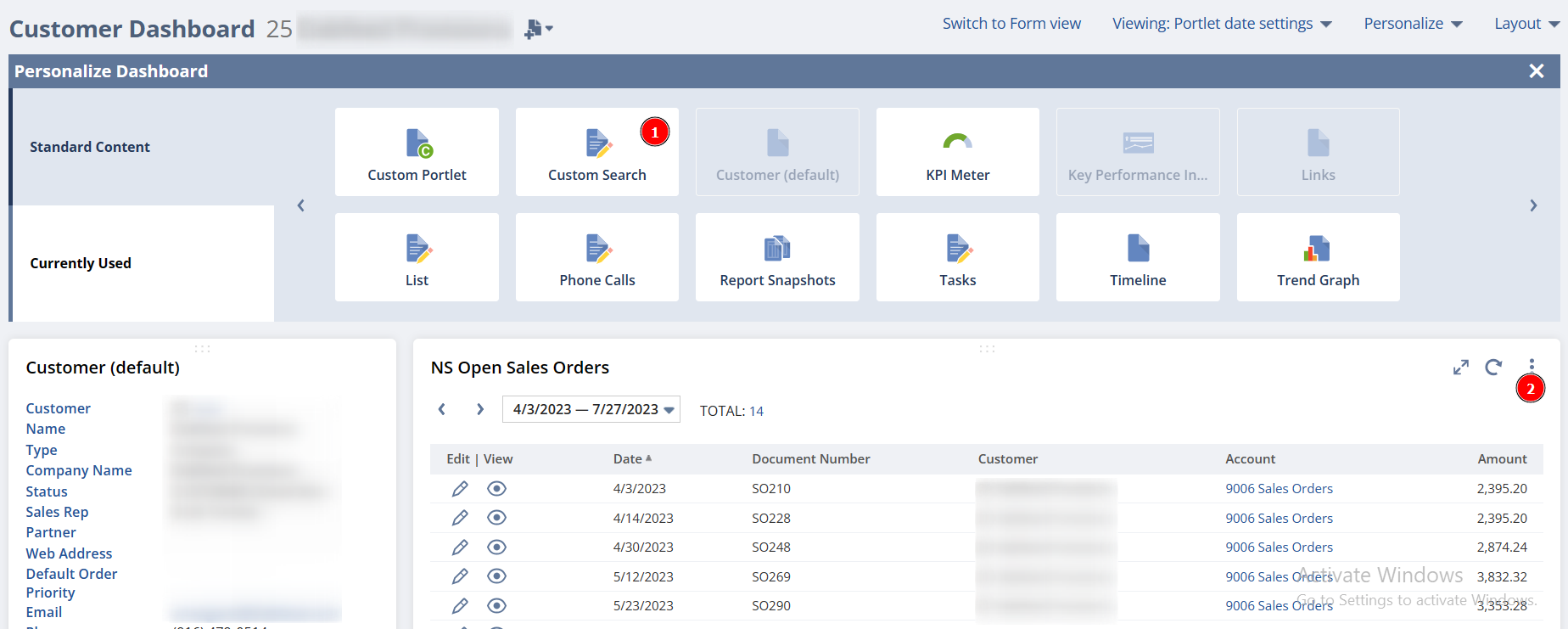Click the SO290 document number

click(x=771, y=605)
